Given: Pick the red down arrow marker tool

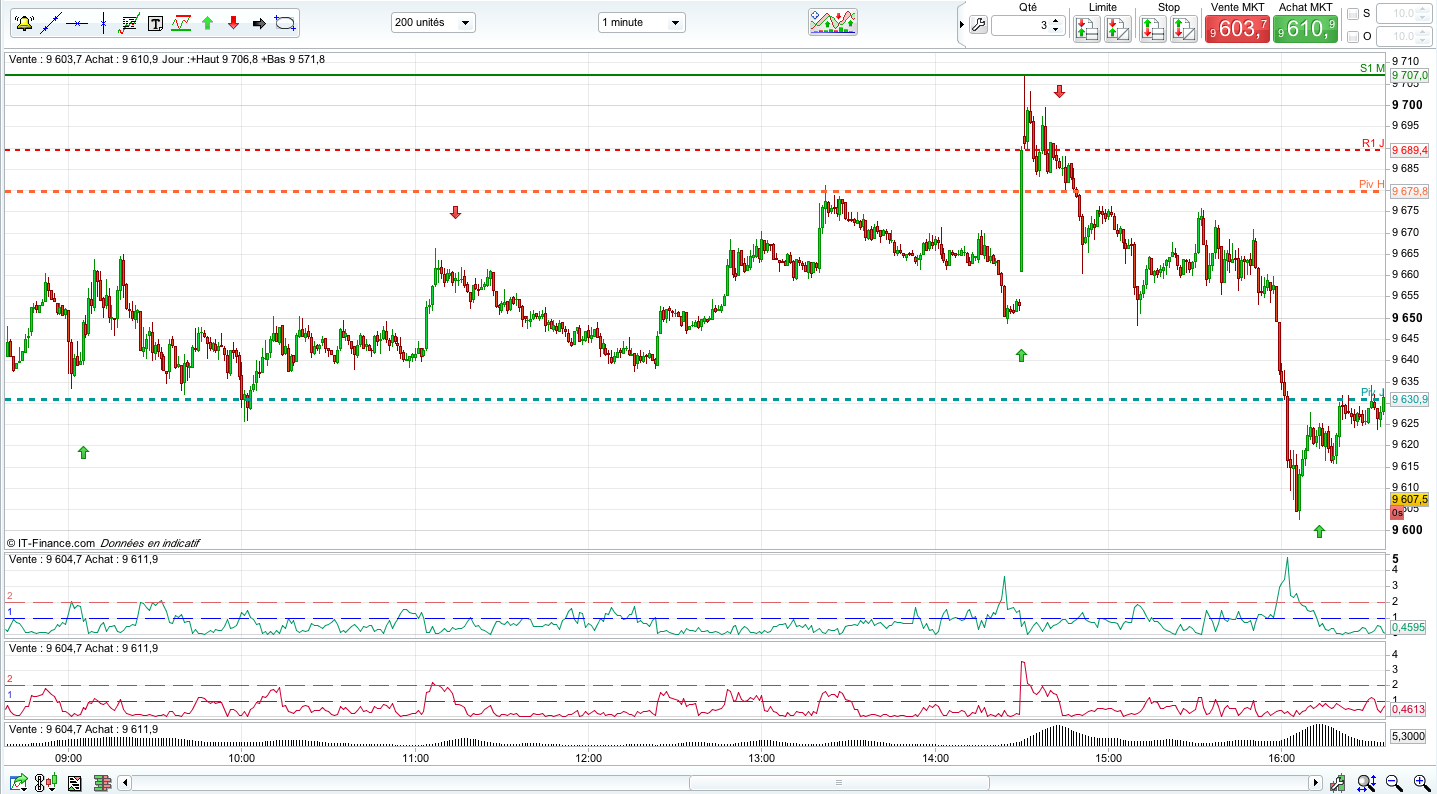Looking at the screenshot, I should tap(233, 22).
